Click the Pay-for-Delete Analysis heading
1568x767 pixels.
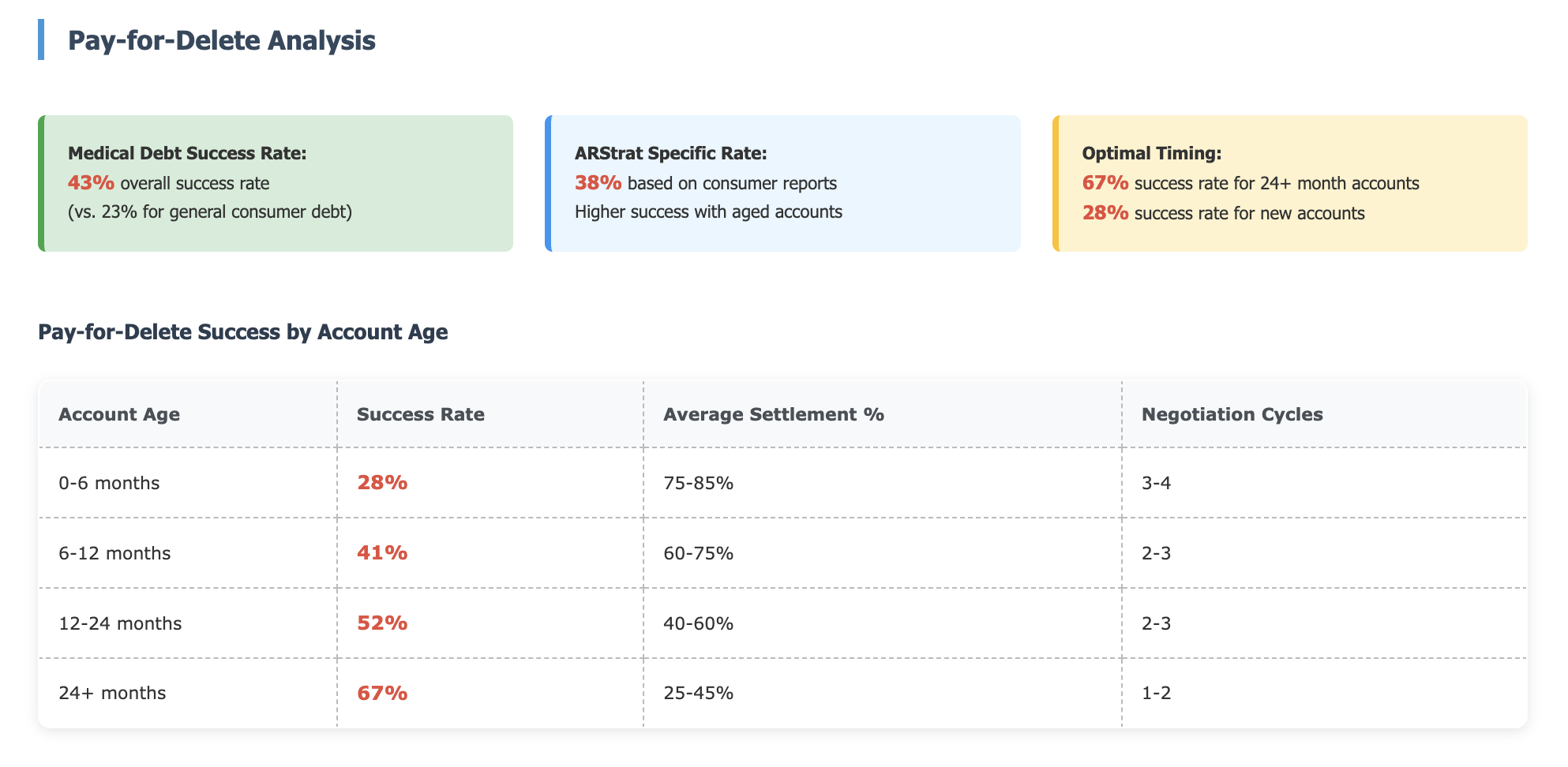(221, 40)
